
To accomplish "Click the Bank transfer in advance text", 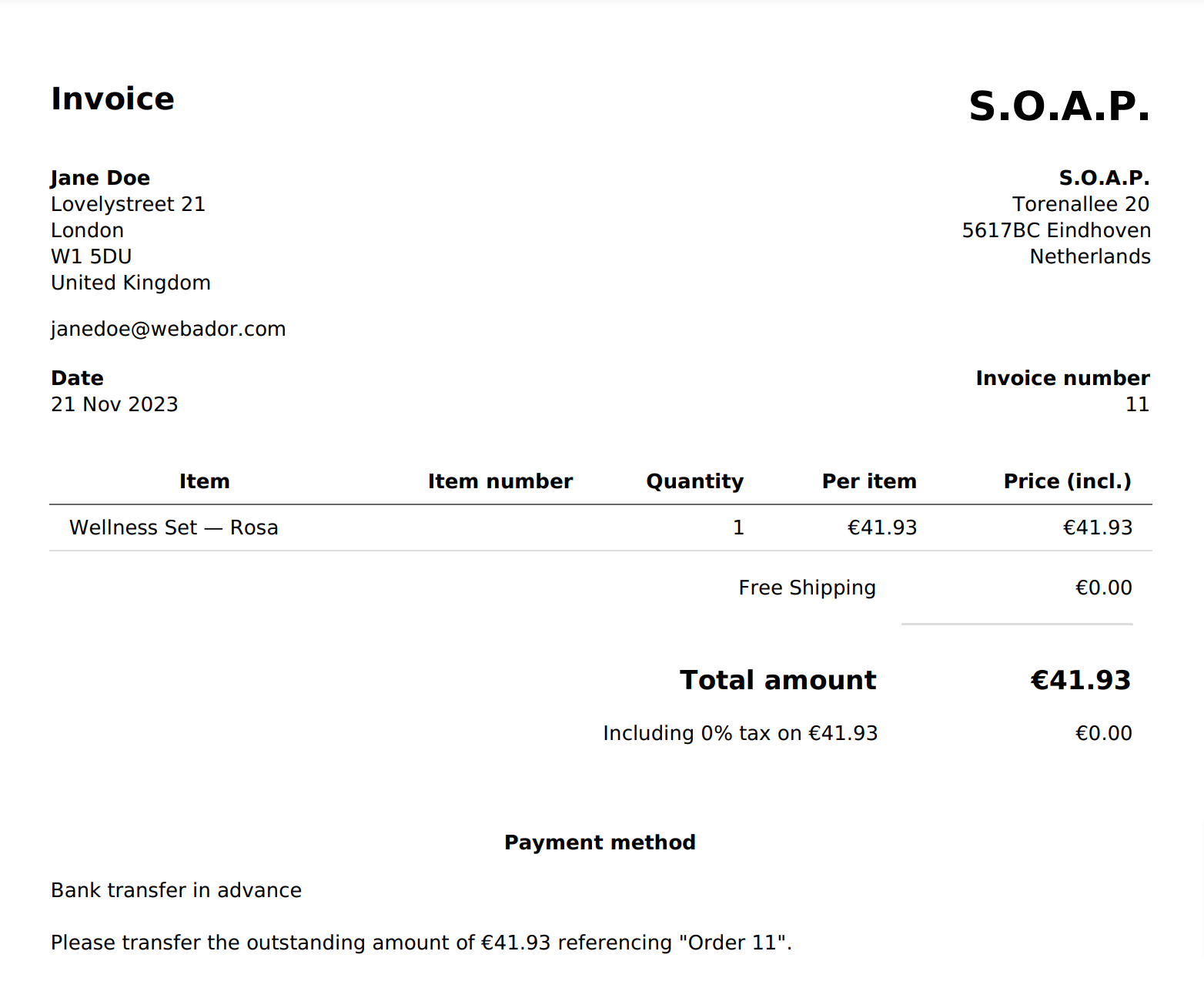I will coord(176,890).
